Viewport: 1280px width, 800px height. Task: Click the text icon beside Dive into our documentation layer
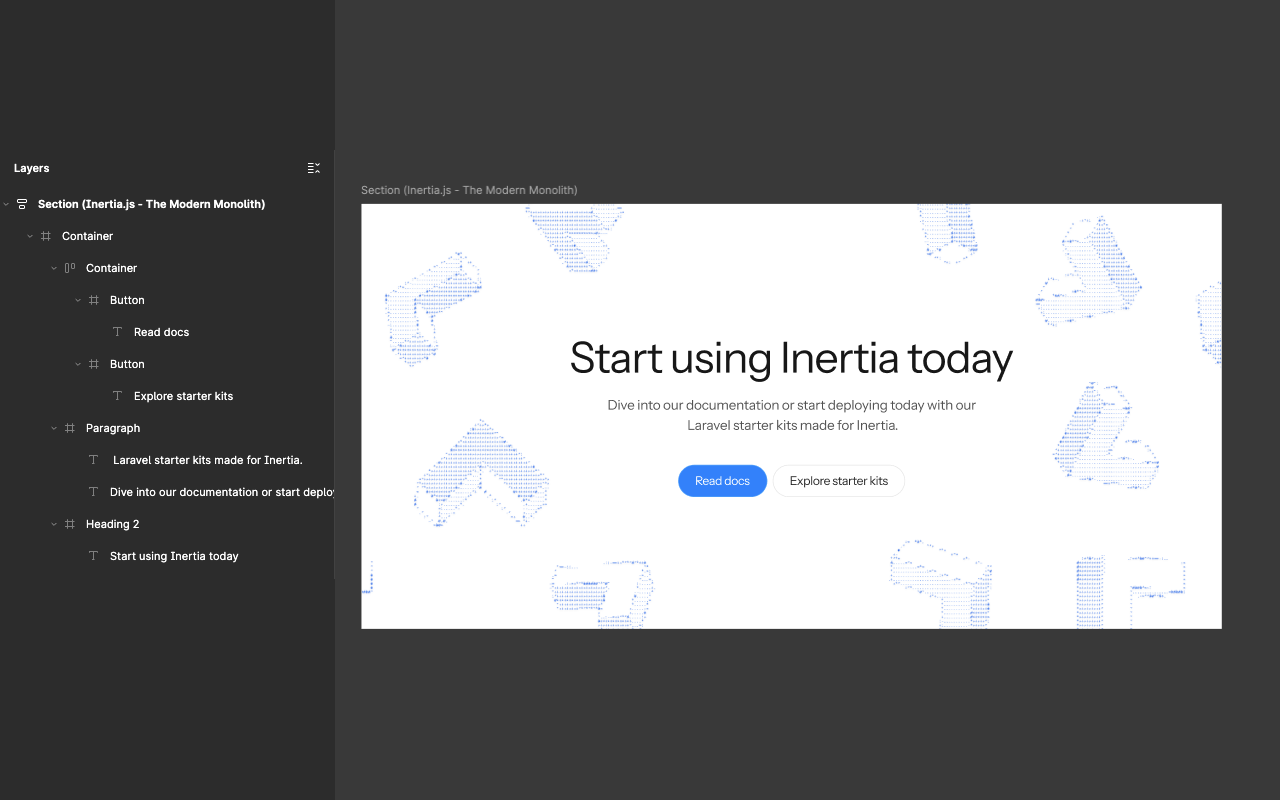pos(94,492)
